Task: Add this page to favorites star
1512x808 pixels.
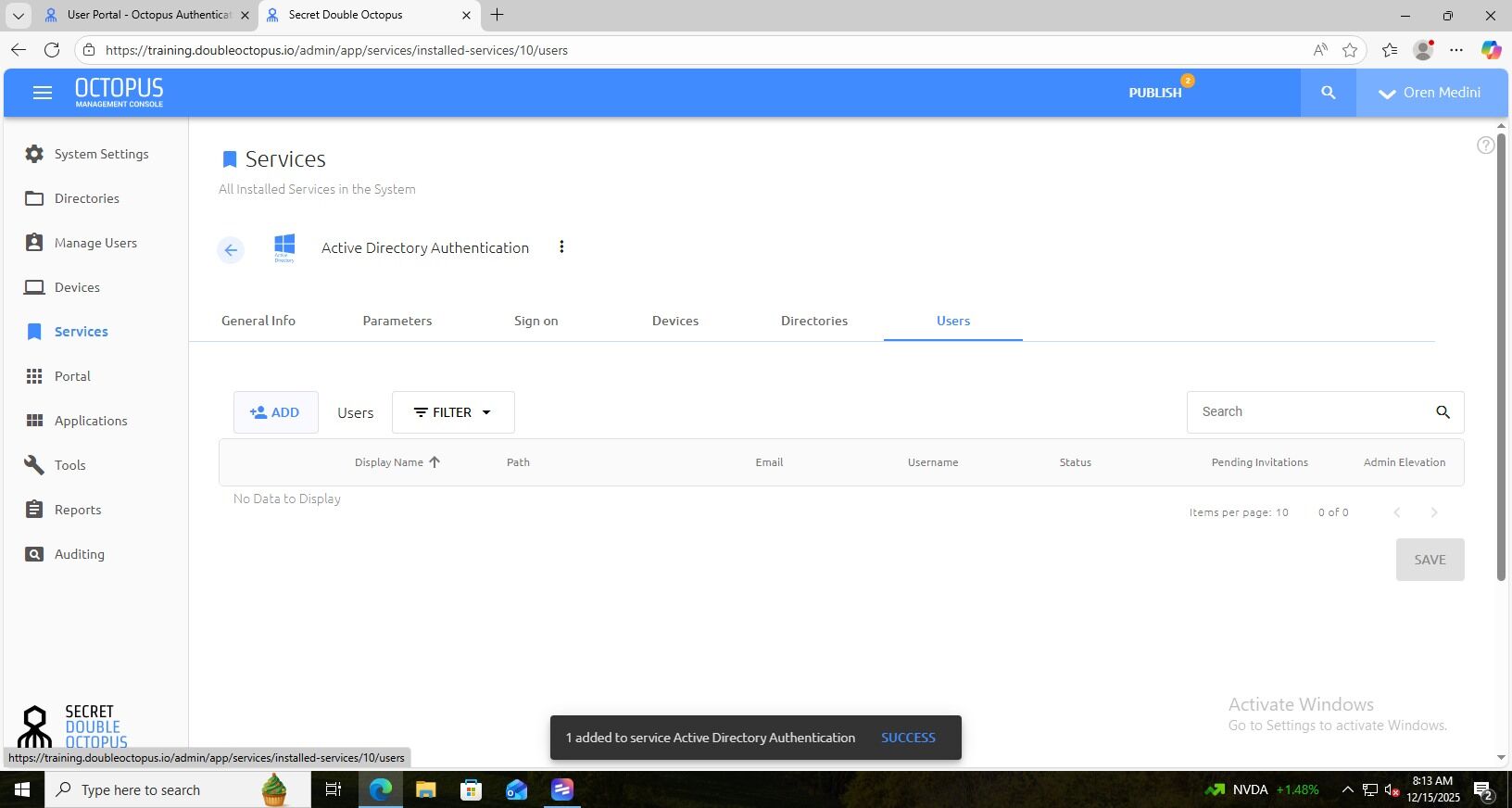Action: tap(1350, 50)
